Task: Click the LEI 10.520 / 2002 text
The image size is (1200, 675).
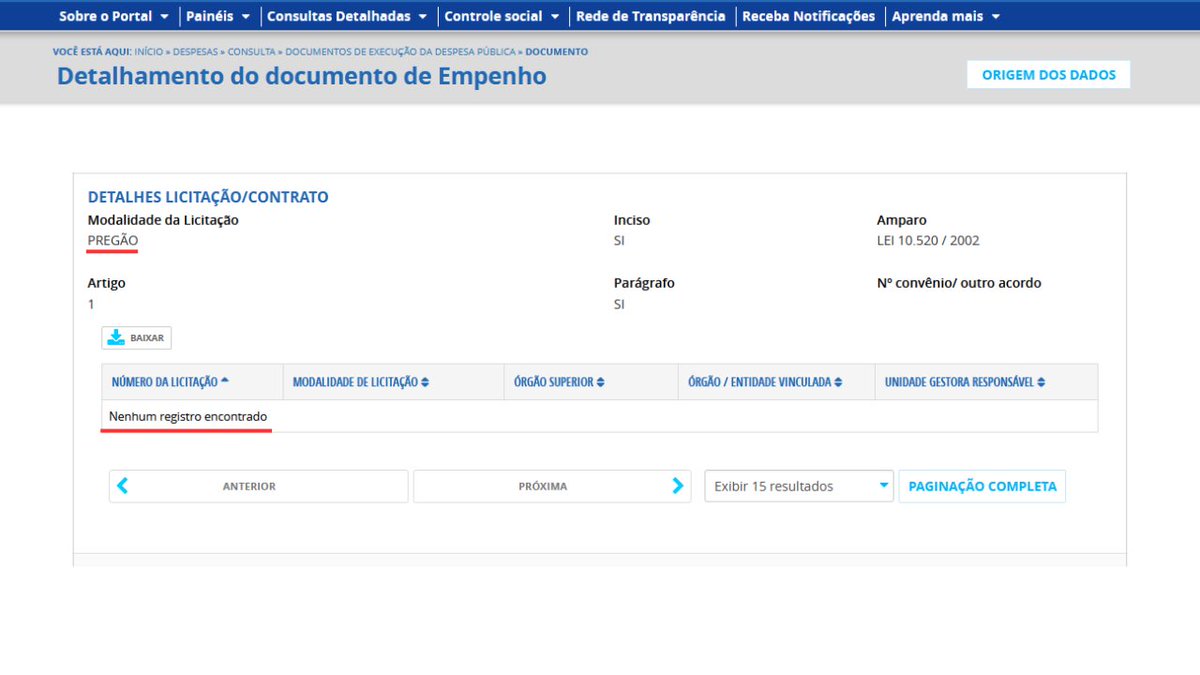Action: [928, 241]
